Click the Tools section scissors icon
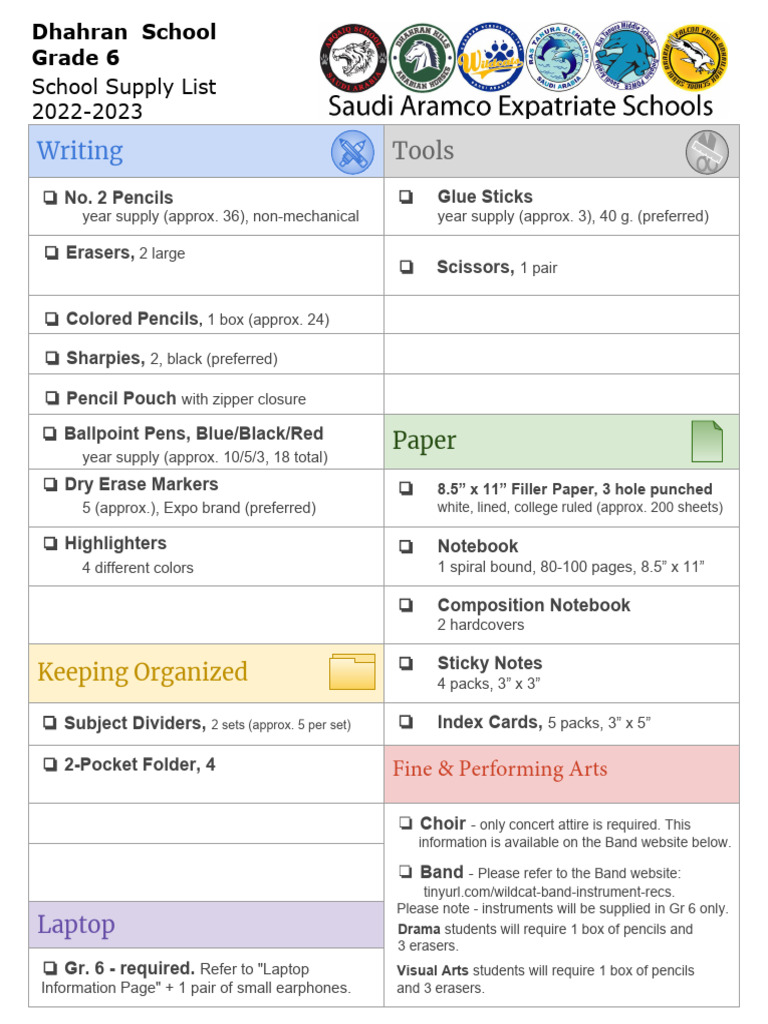Image resolution: width=768 pixels, height=1024 pixels. point(707,152)
